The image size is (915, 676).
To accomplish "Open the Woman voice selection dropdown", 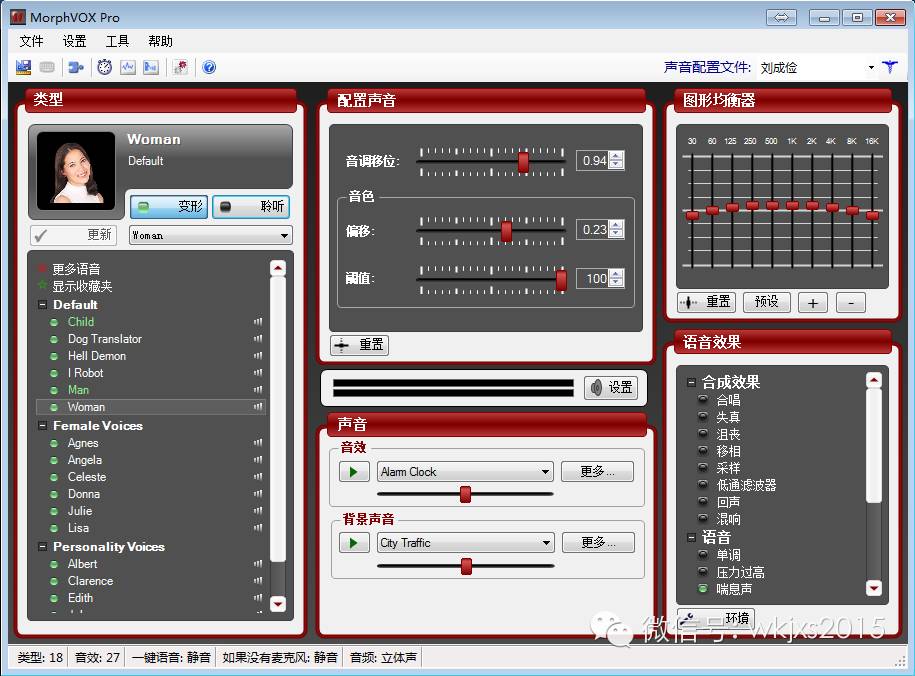I will [284, 236].
